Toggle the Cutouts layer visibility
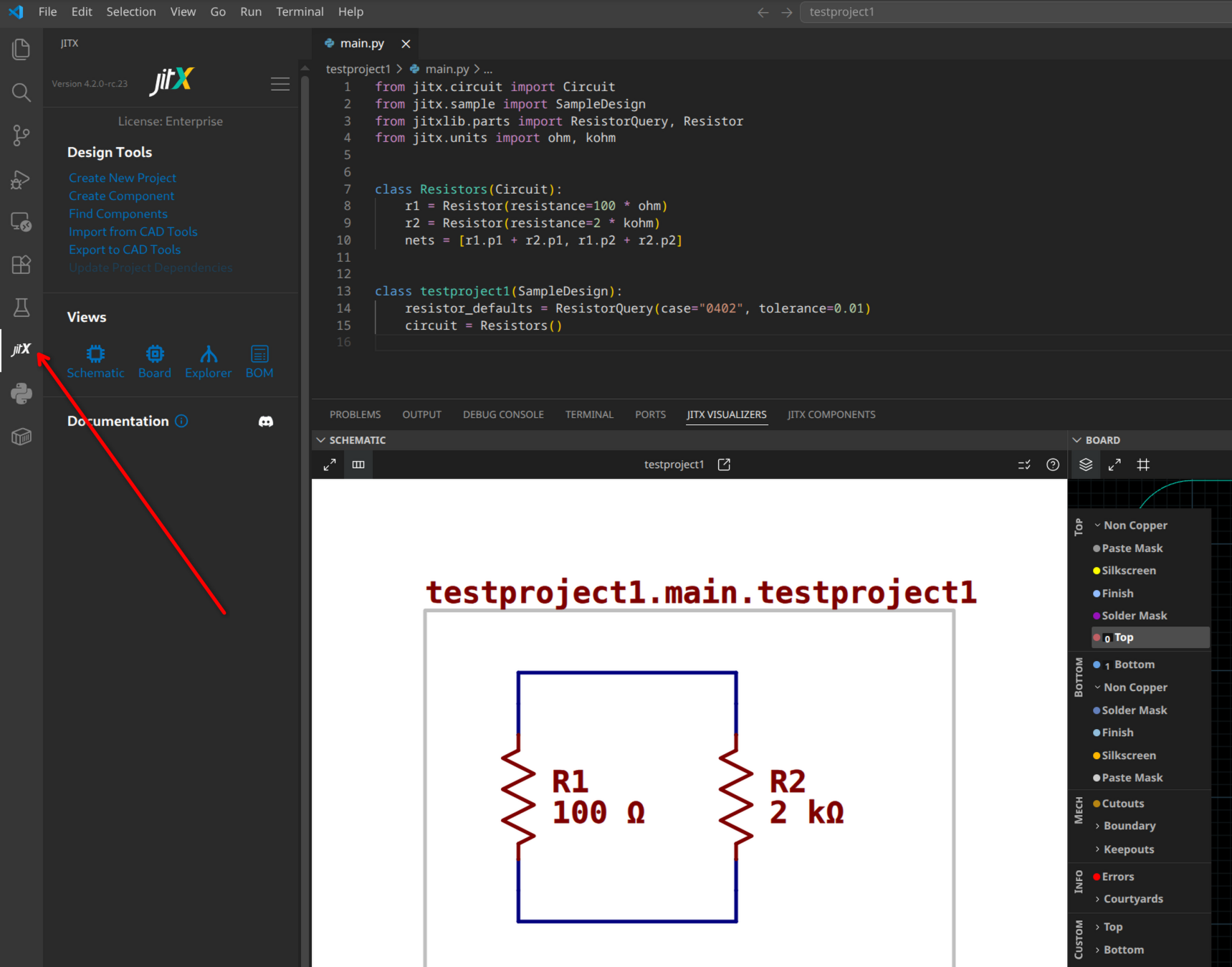Viewport: 1232px width, 967px height. [1118, 804]
